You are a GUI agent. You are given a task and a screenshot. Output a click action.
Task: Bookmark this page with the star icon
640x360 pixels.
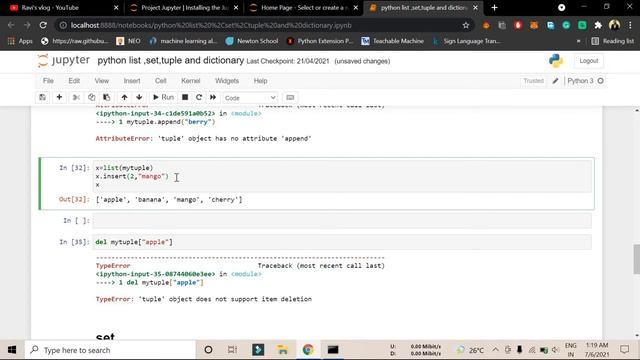(x=466, y=25)
